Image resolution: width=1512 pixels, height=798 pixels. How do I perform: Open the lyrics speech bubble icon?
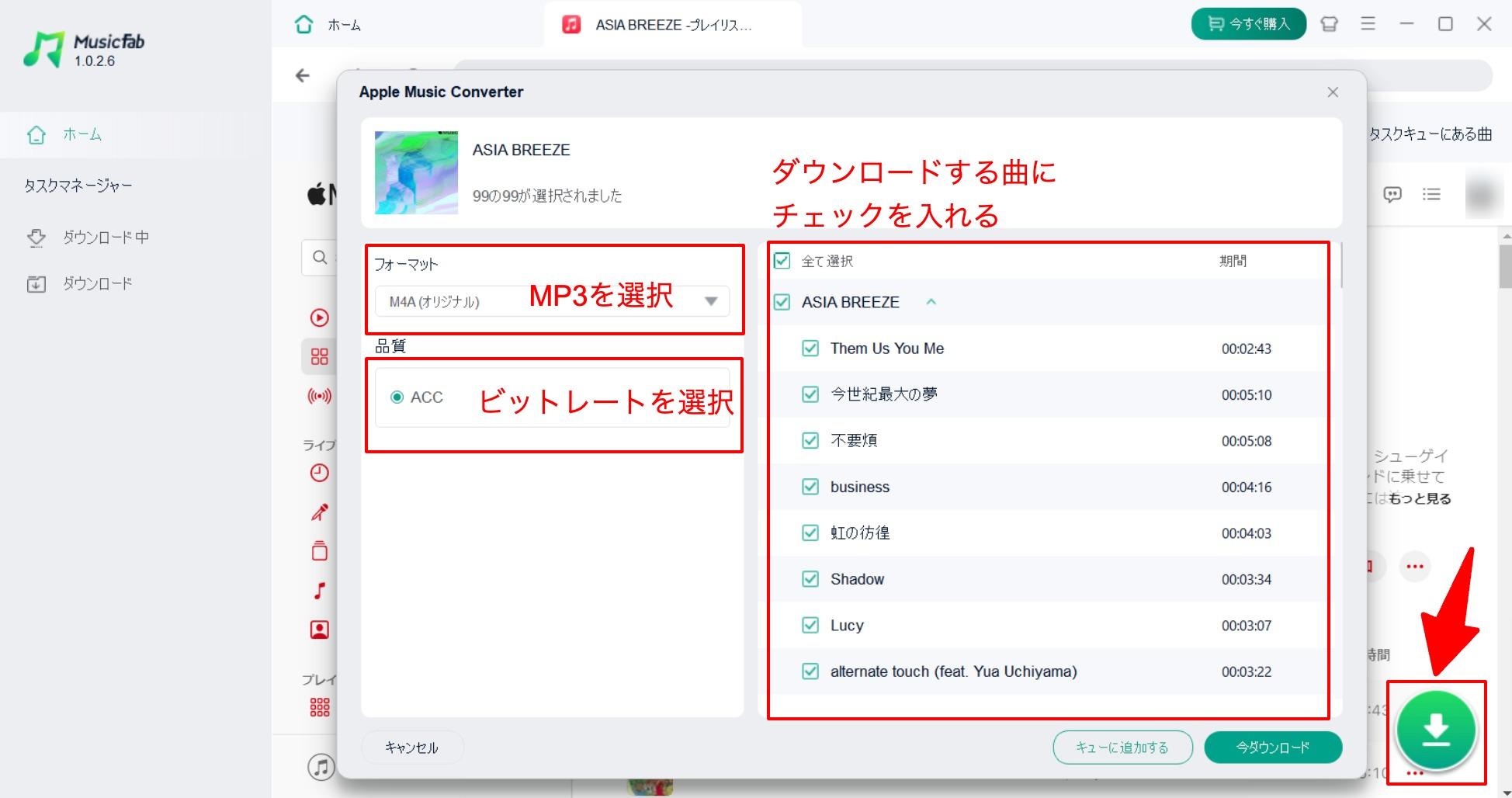click(1392, 194)
